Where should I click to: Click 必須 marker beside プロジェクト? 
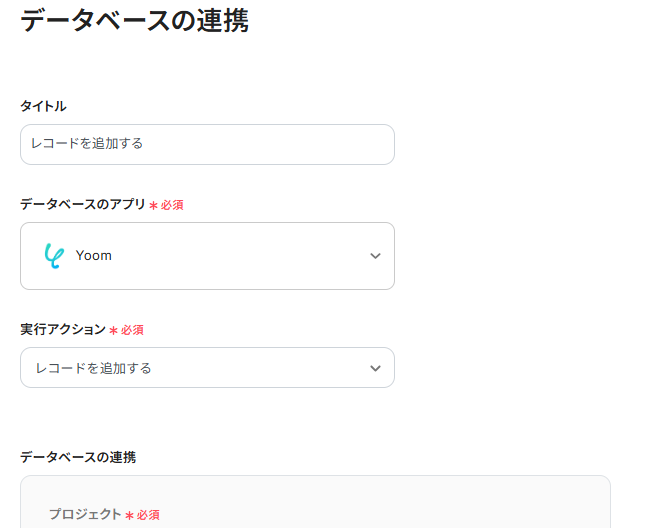tap(148, 515)
